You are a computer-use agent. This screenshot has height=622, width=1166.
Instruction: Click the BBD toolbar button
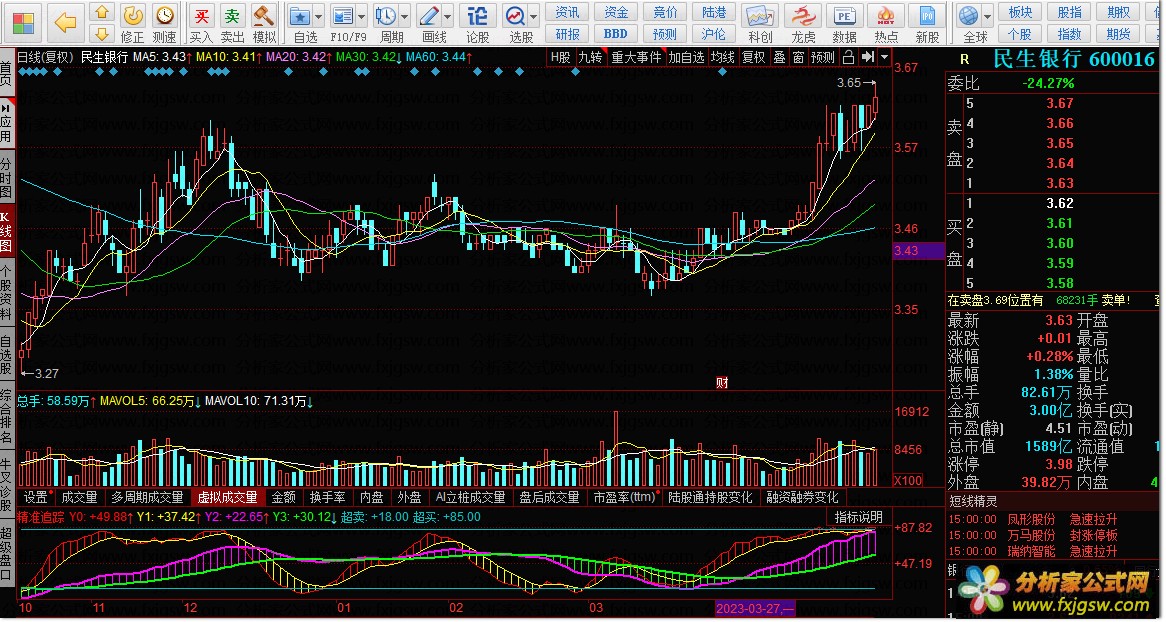pyautogui.click(x=616, y=33)
